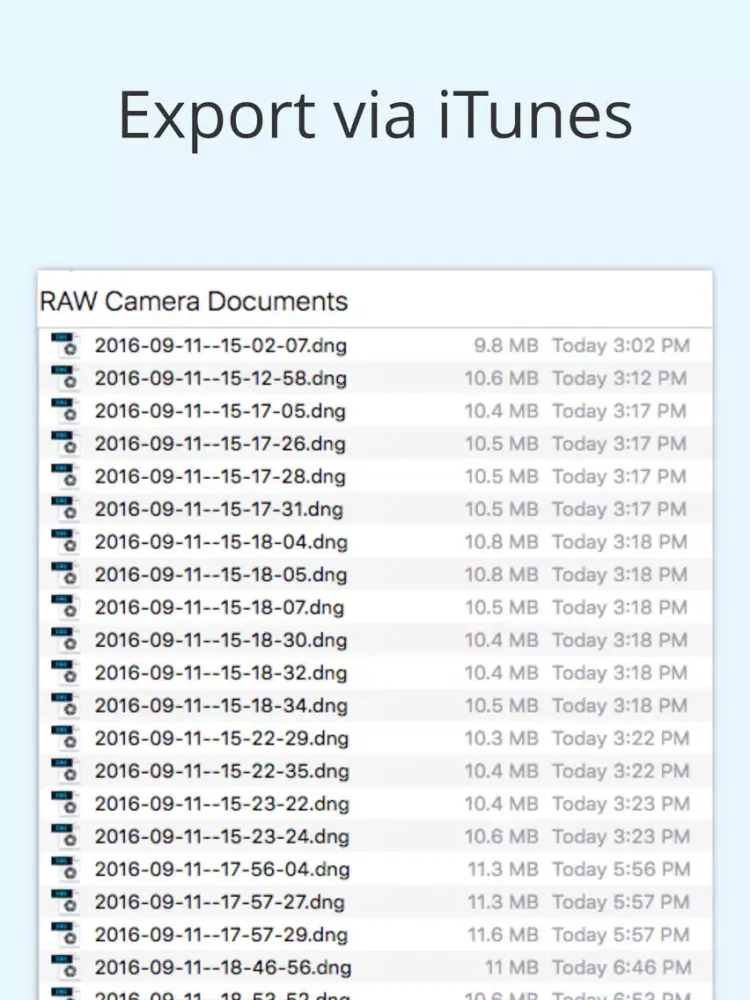This screenshot has width=750, height=1000.
Task: Click the file icon next to 2016-09-11--15-17-05.dng
Action: click(65, 410)
